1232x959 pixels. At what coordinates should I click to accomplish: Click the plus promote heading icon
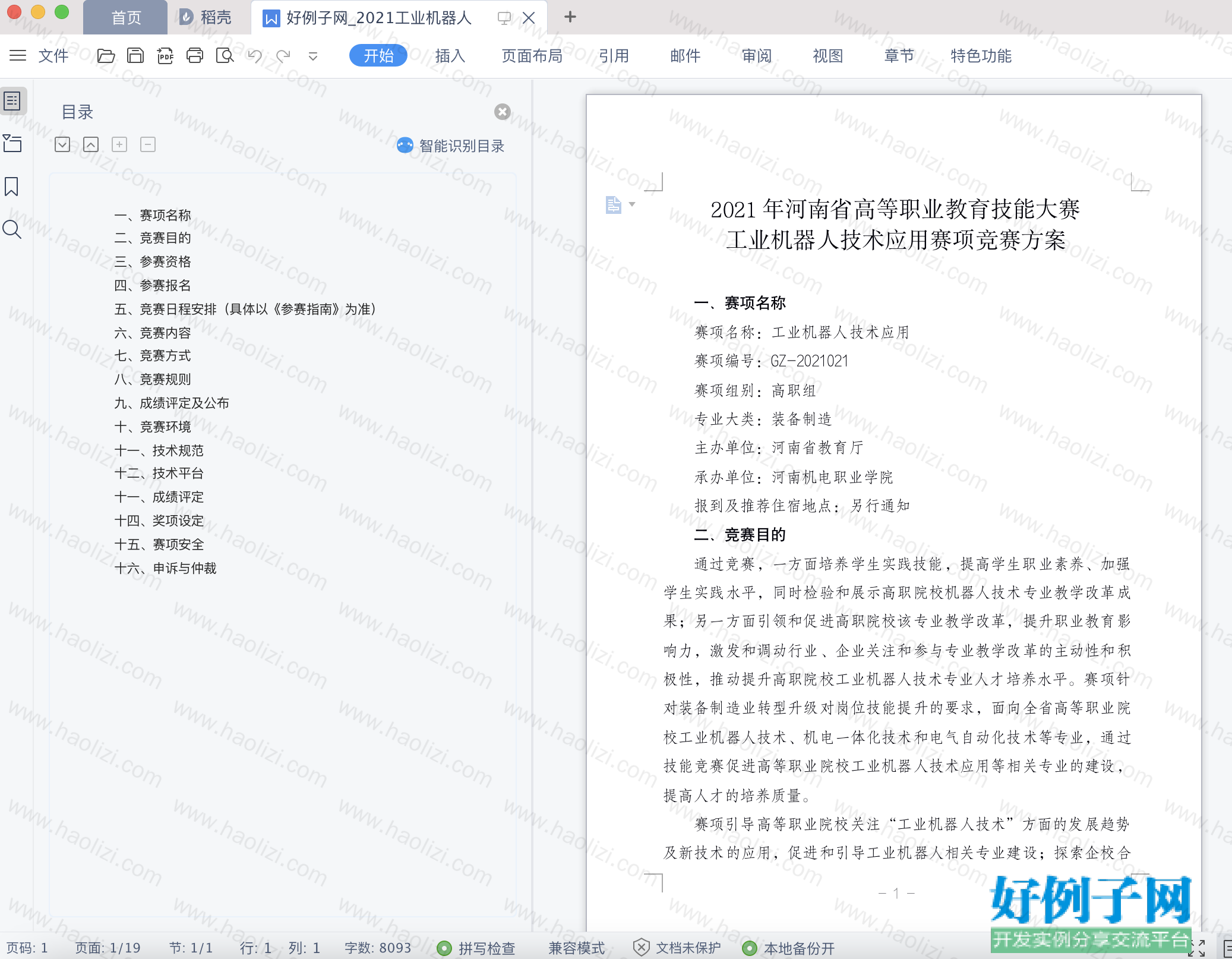(119, 144)
